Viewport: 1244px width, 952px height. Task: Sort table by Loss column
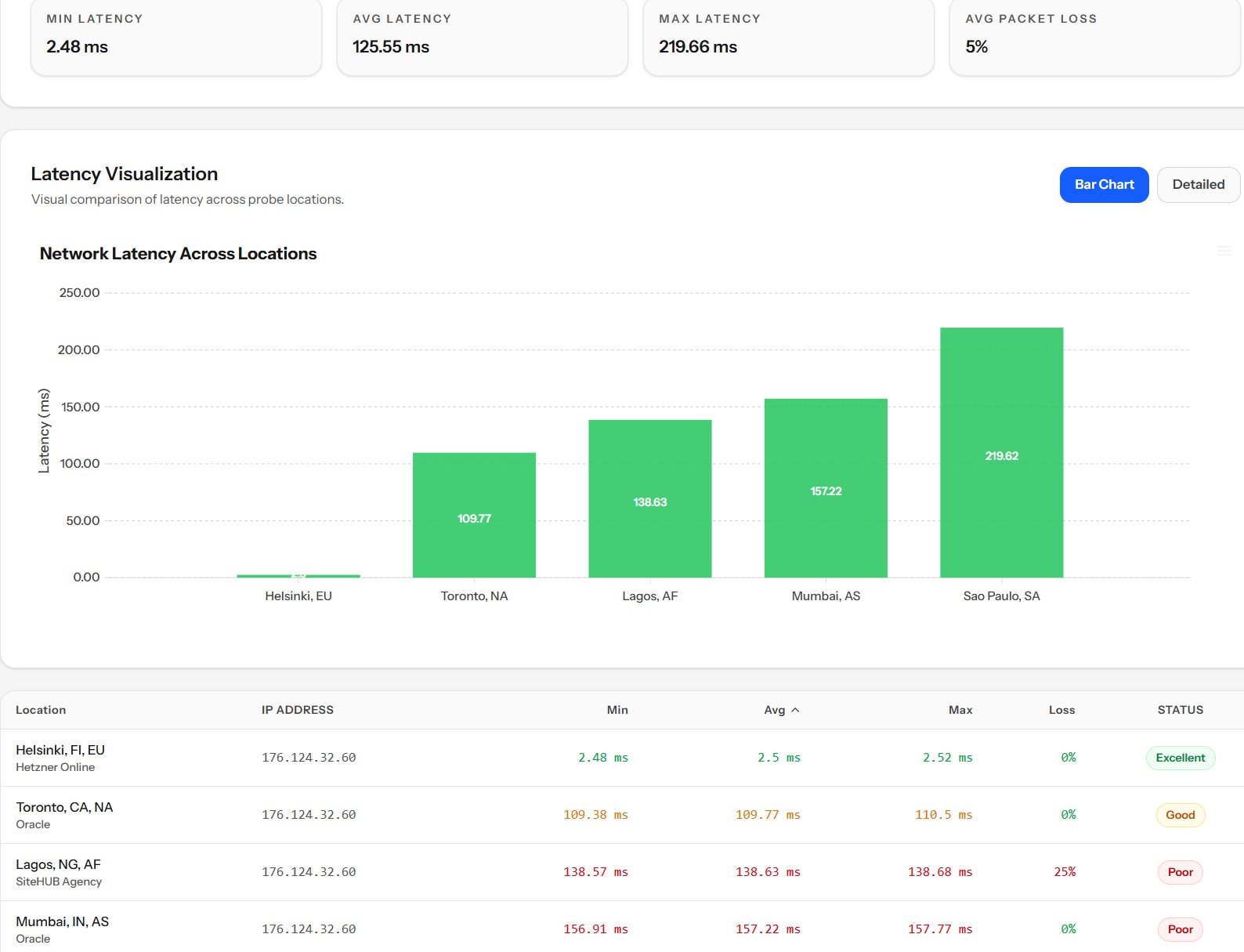(x=1061, y=710)
